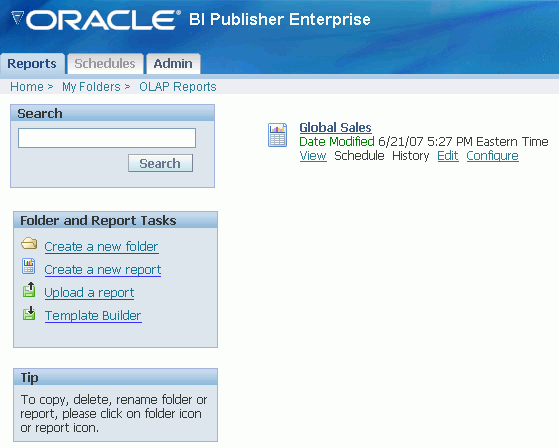Click the report icon beside Create a new report
Image resolution: width=559 pixels, height=448 pixels.
(x=29, y=266)
